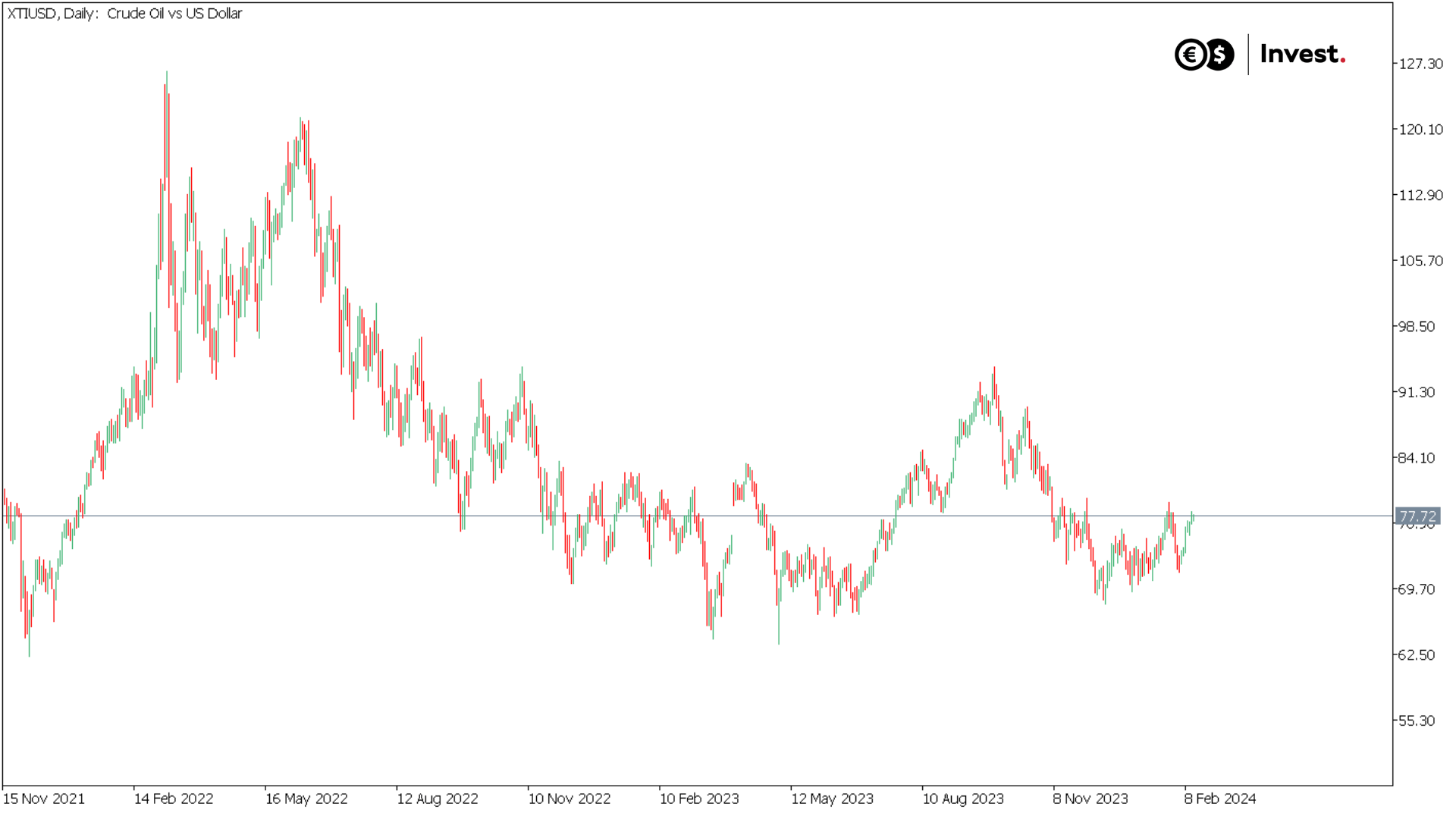Select the 84.10 price axis label

click(x=1417, y=458)
